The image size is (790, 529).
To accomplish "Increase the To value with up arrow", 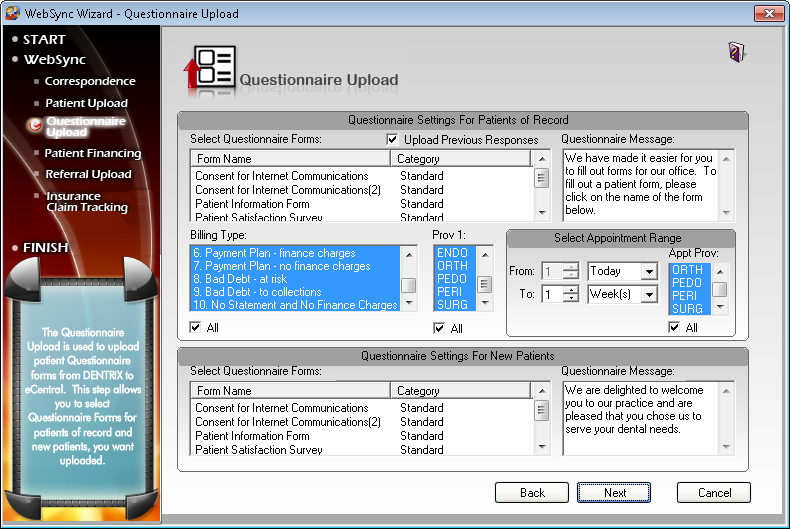I will pyautogui.click(x=570, y=290).
